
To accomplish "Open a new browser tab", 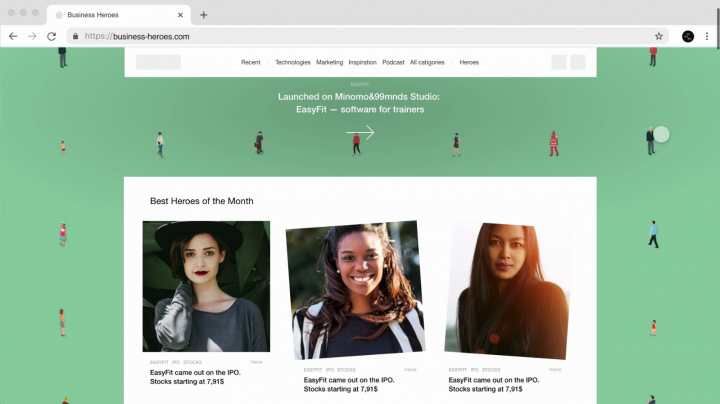I will pos(203,15).
